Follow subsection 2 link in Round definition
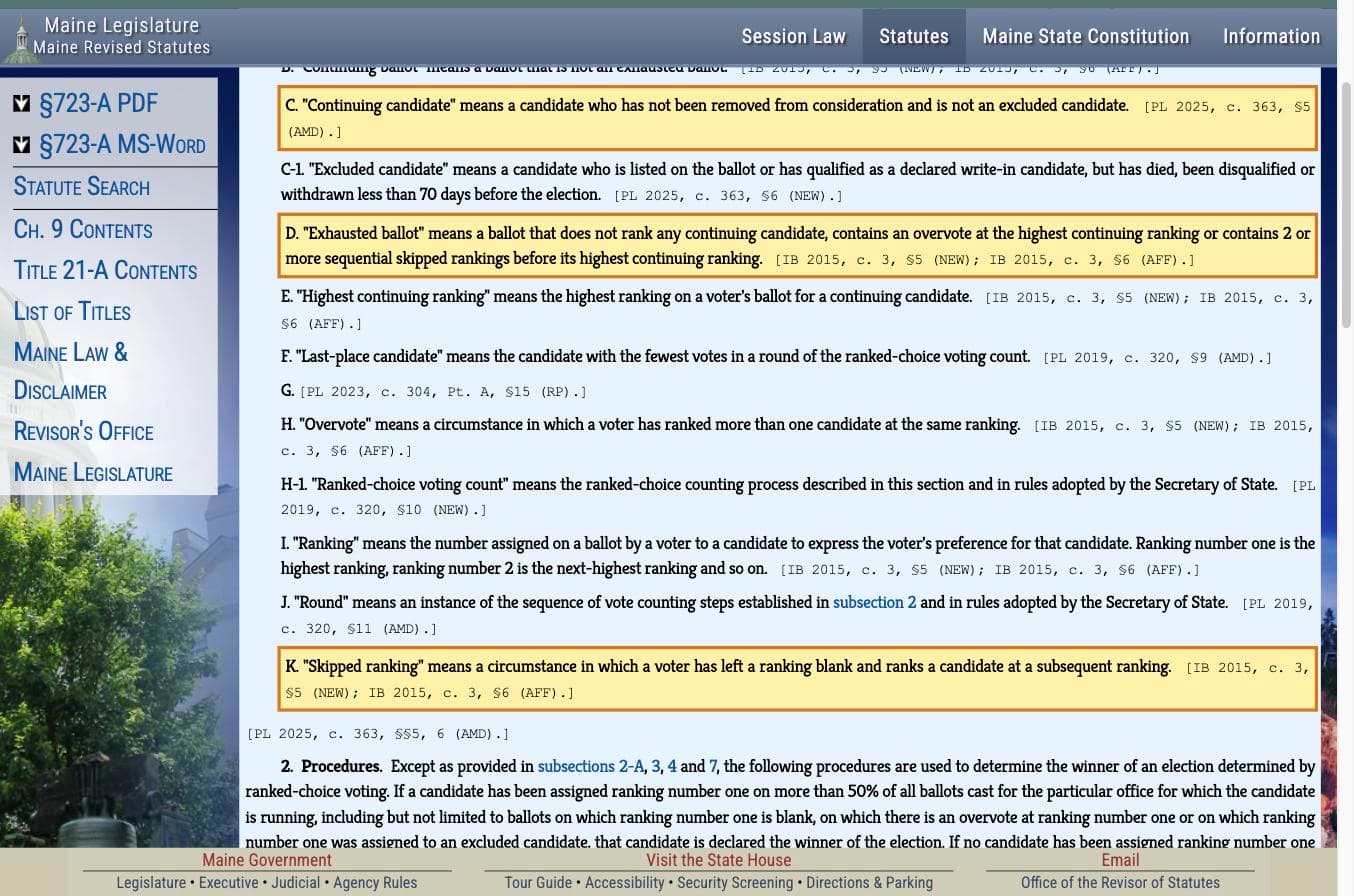The image size is (1354, 896). [x=874, y=603]
